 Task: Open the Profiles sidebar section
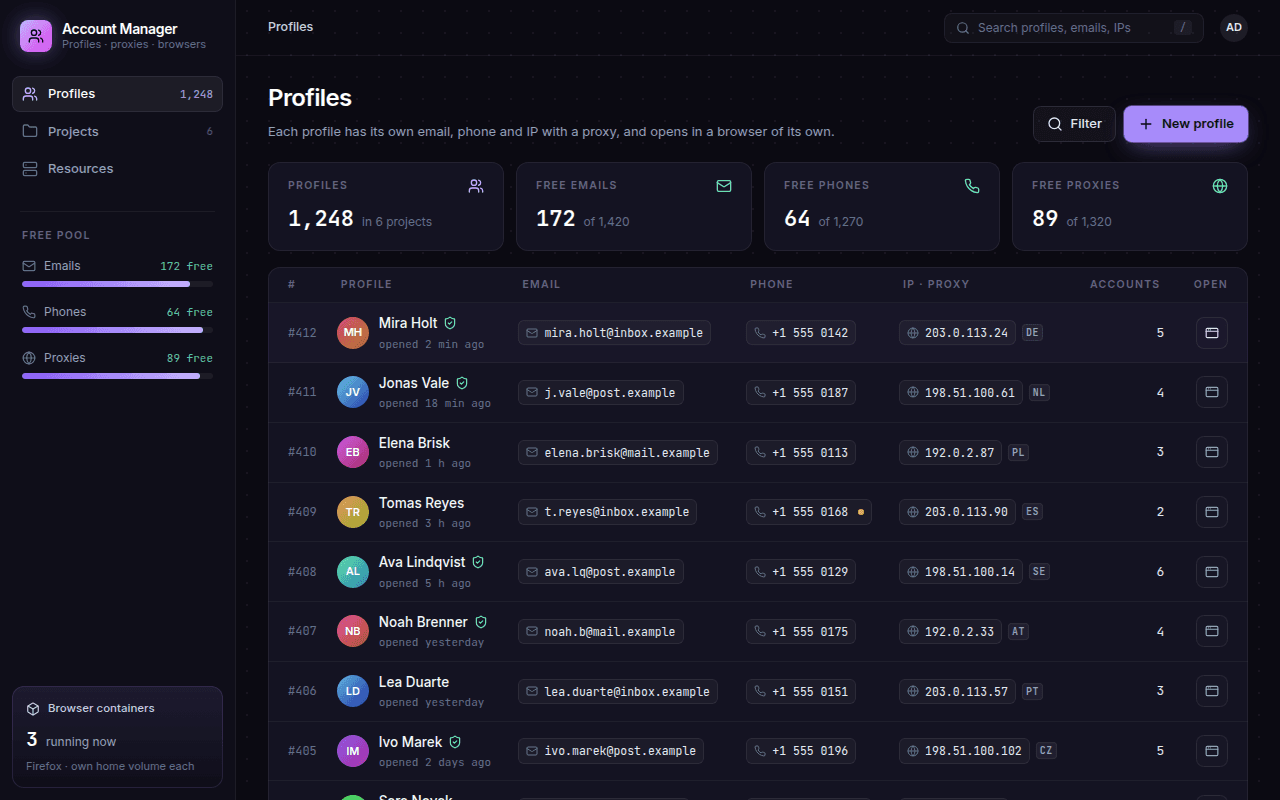coord(117,94)
